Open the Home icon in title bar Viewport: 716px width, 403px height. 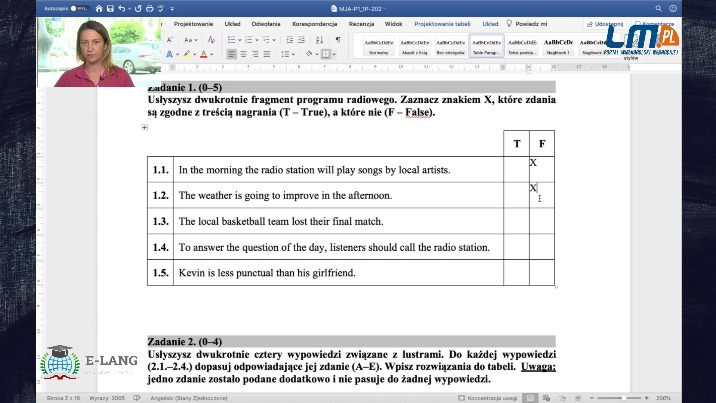point(99,9)
